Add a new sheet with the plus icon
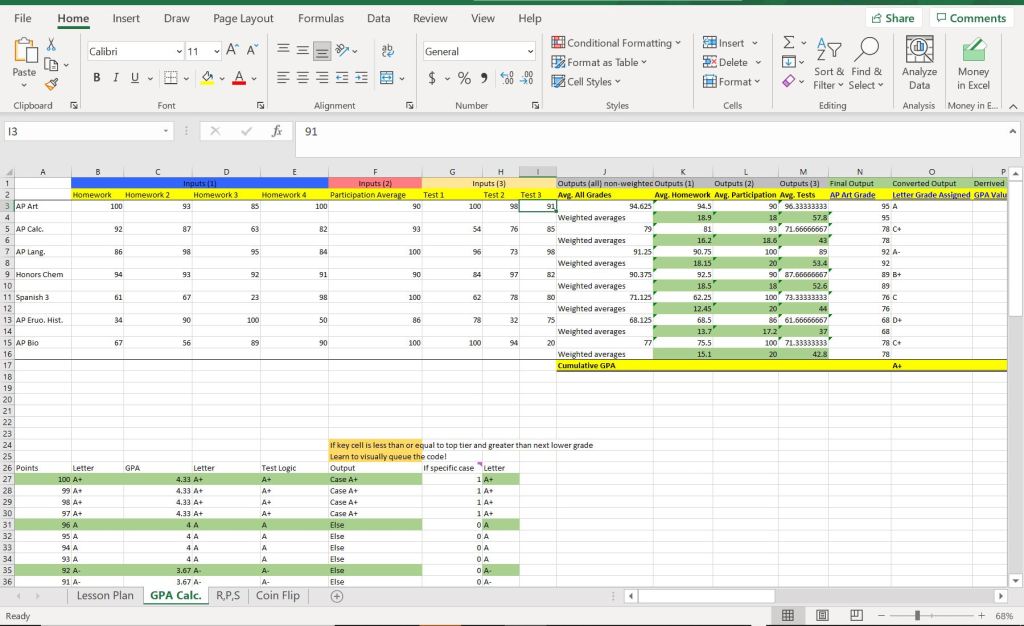 pos(337,596)
